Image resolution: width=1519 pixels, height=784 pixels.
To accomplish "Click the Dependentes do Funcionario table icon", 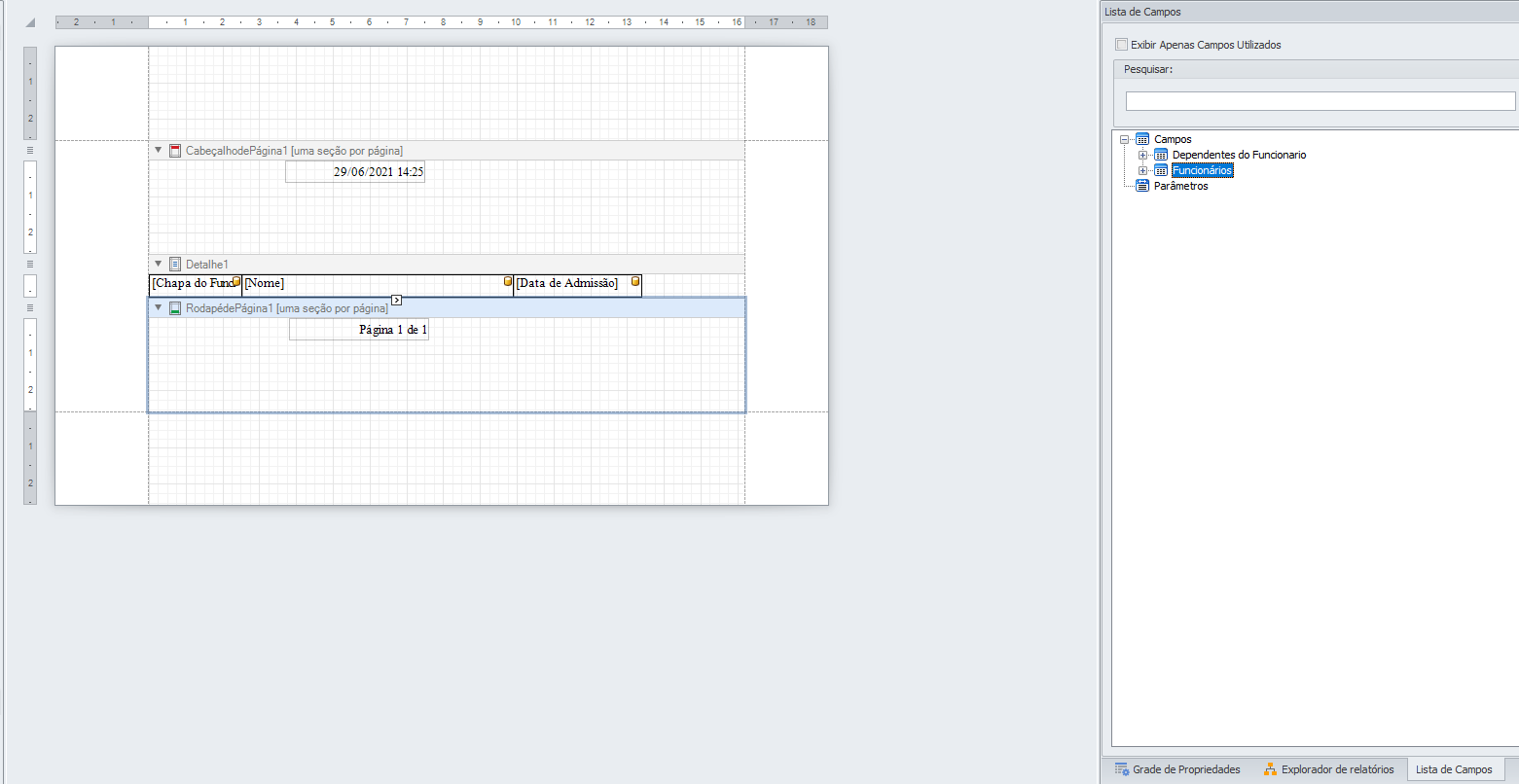I will click(x=1161, y=155).
